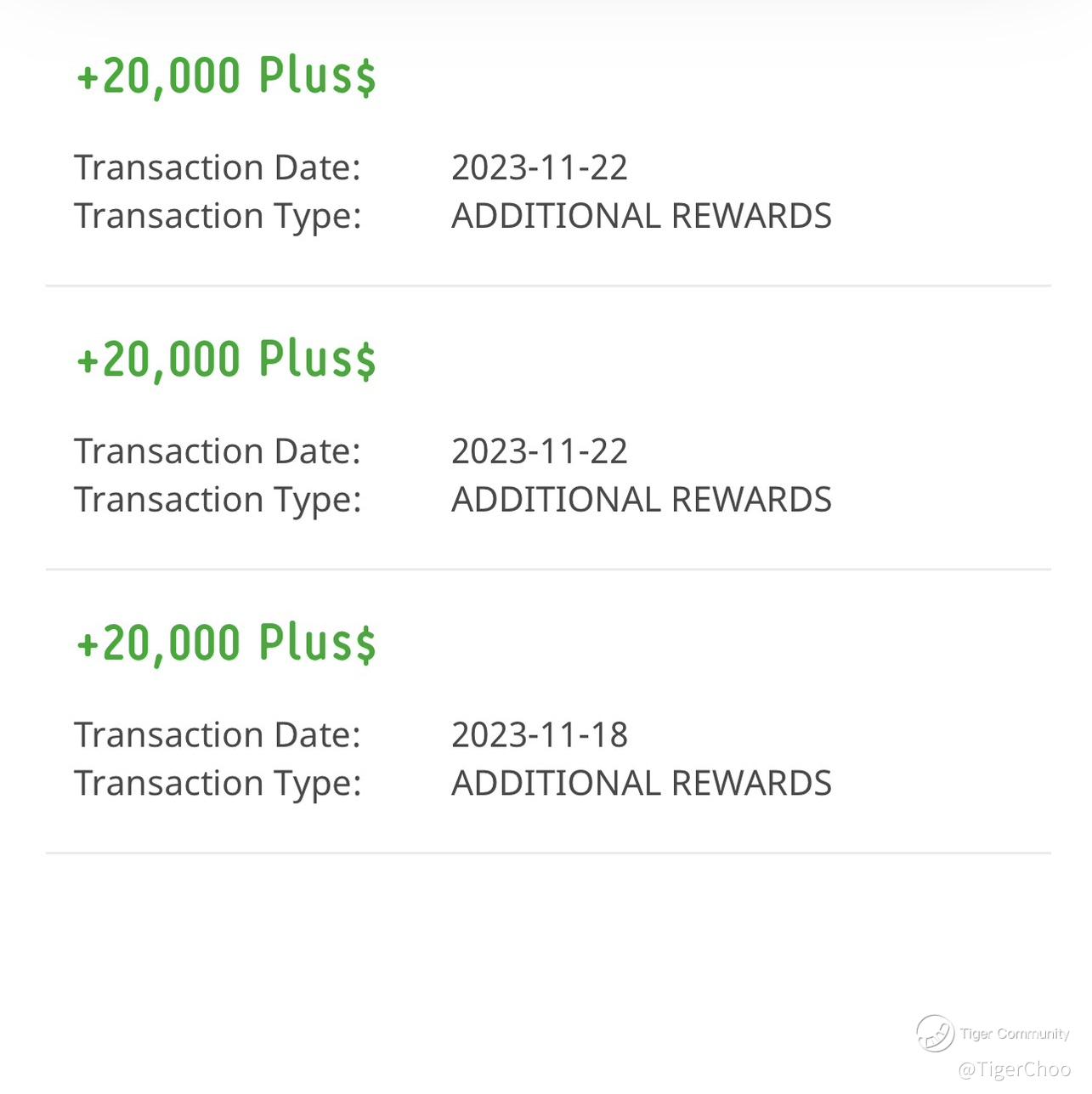Tap ADDITIONAL REWARDS in the bottom transaction
This screenshot has width=1092, height=1094.
pyautogui.click(x=641, y=784)
